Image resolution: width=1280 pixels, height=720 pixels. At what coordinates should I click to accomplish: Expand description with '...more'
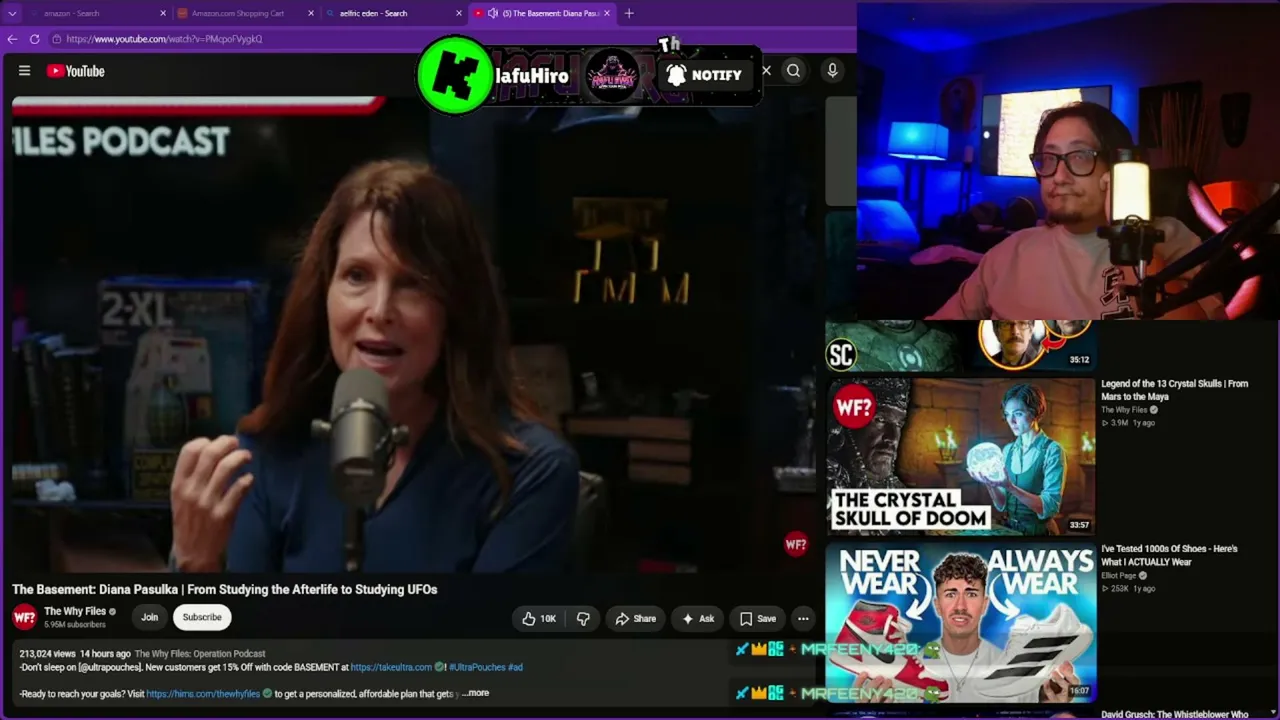click(476, 693)
